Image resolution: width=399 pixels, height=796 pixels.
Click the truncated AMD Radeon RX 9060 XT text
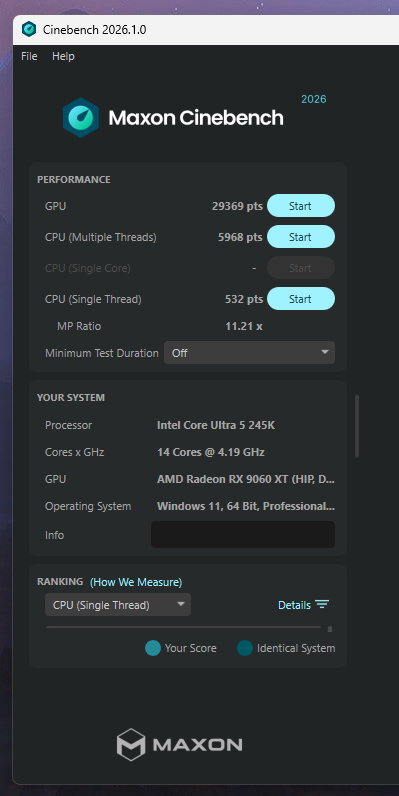coord(246,479)
